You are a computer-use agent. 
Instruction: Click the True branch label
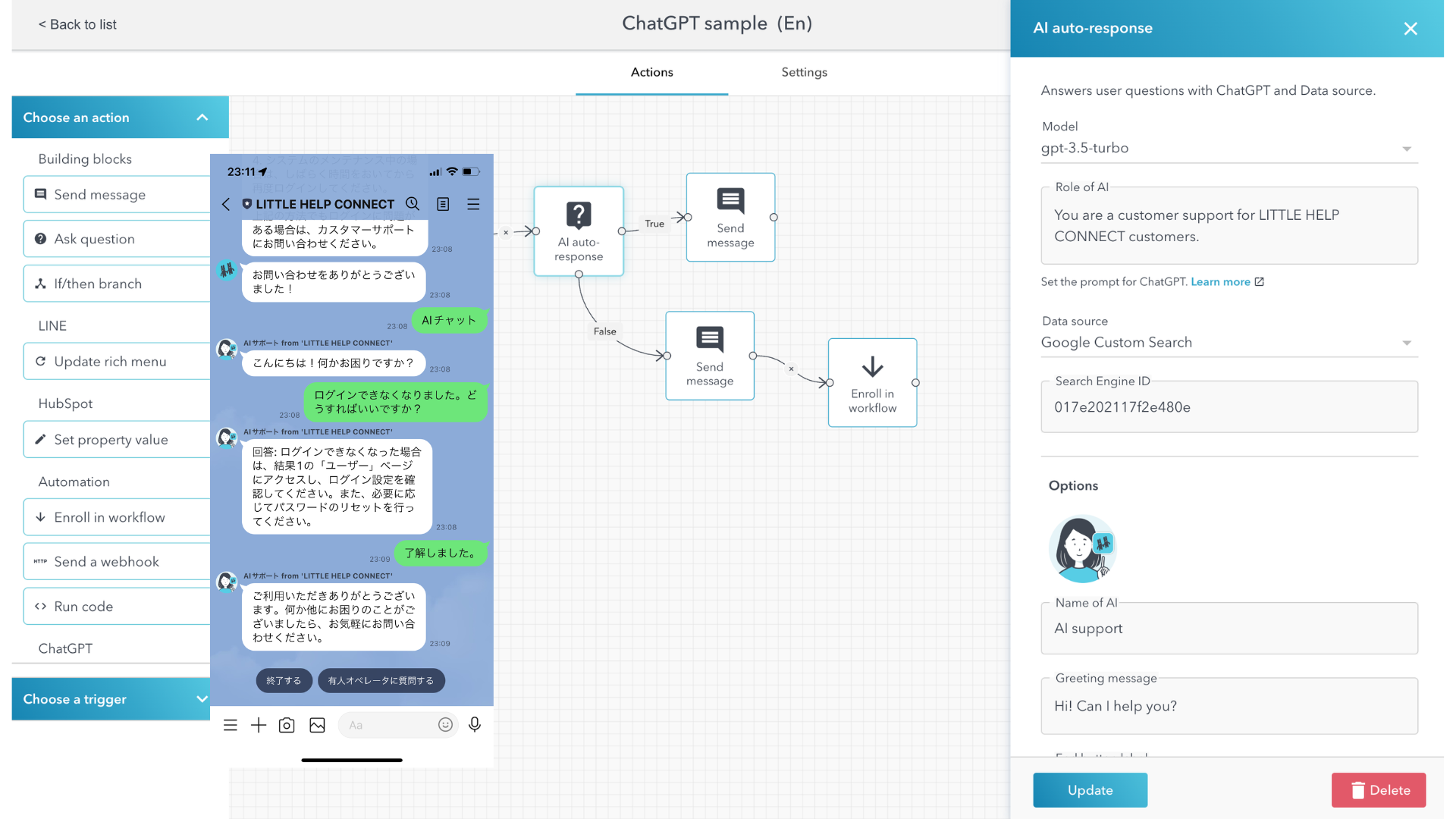click(654, 224)
